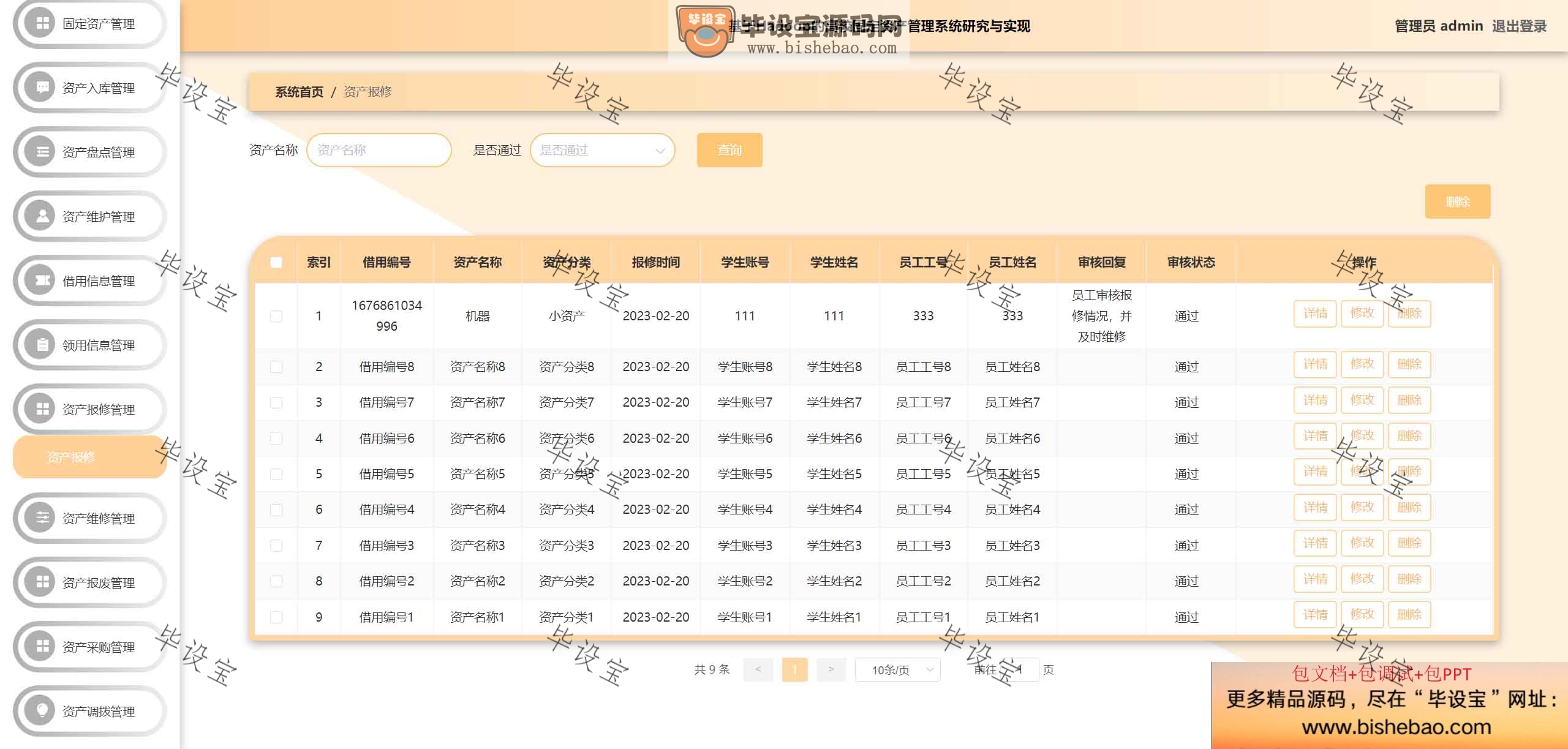
Task: Check the row for 借用编号1
Action: click(276, 617)
